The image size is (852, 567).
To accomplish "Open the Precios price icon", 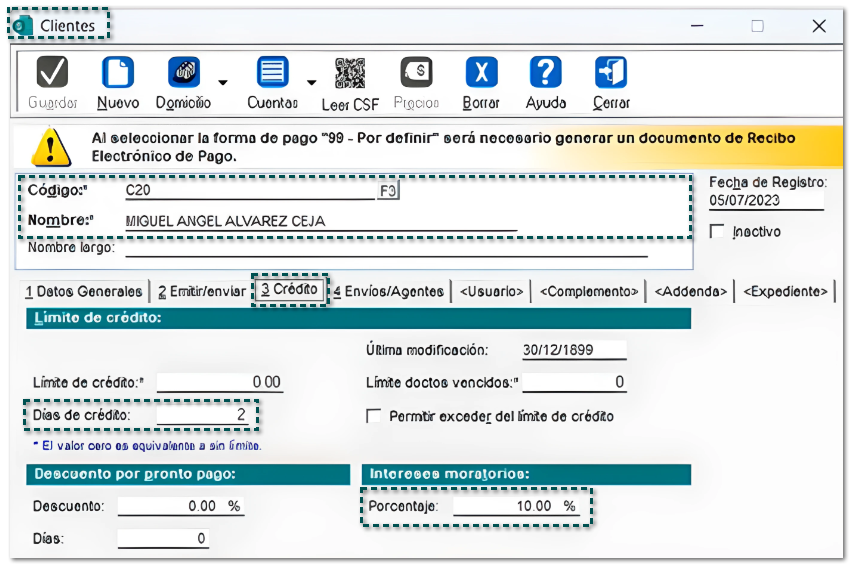I will point(416,72).
